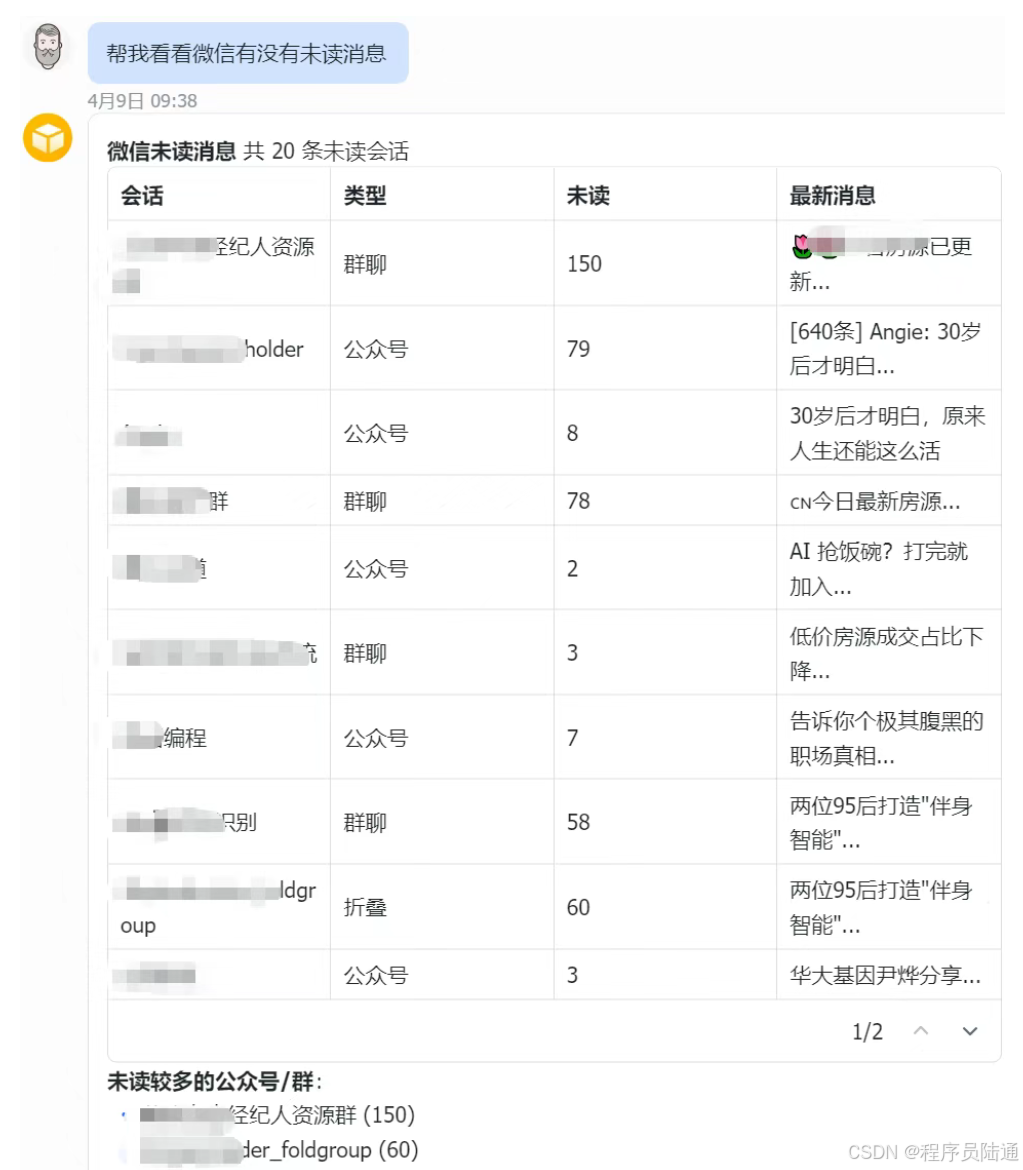Click the user message about WeChat unread

tap(248, 53)
